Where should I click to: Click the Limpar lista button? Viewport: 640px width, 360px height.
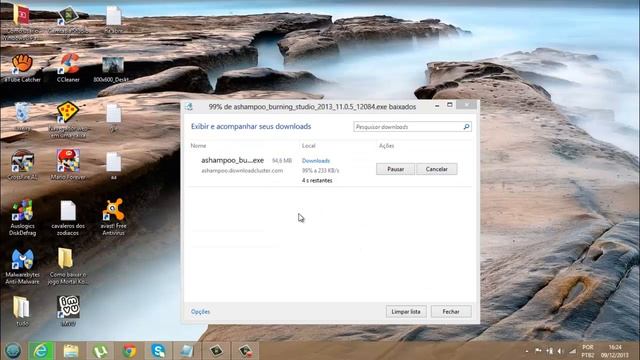point(406,311)
